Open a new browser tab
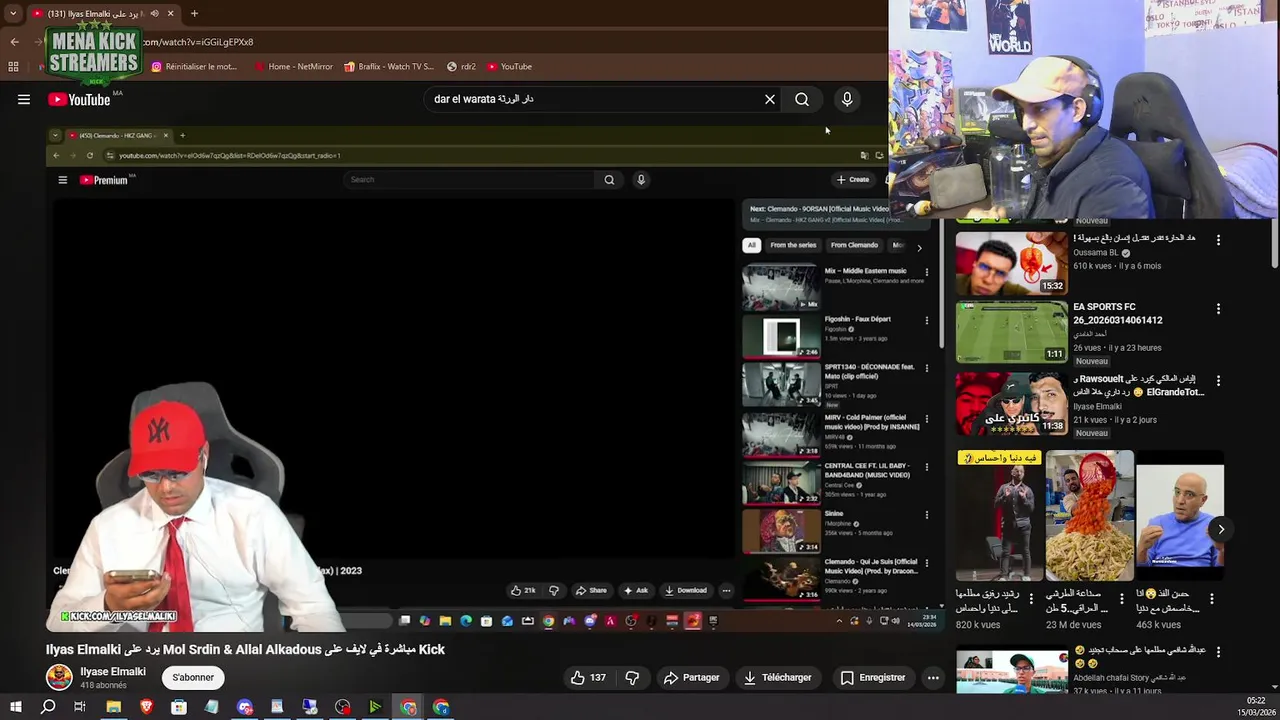The image size is (1280, 720). coord(194,13)
